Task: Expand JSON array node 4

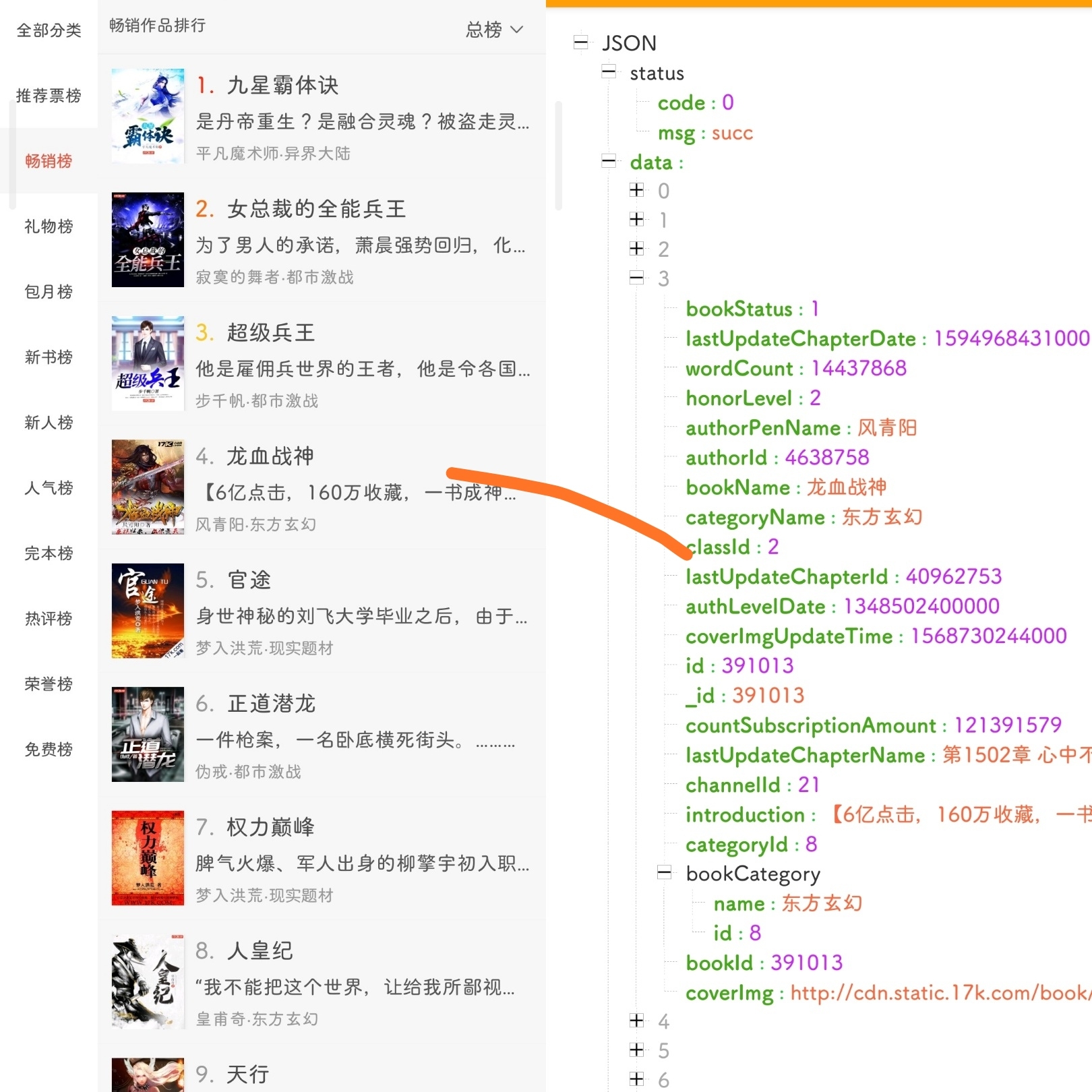Action: [636, 1021]
